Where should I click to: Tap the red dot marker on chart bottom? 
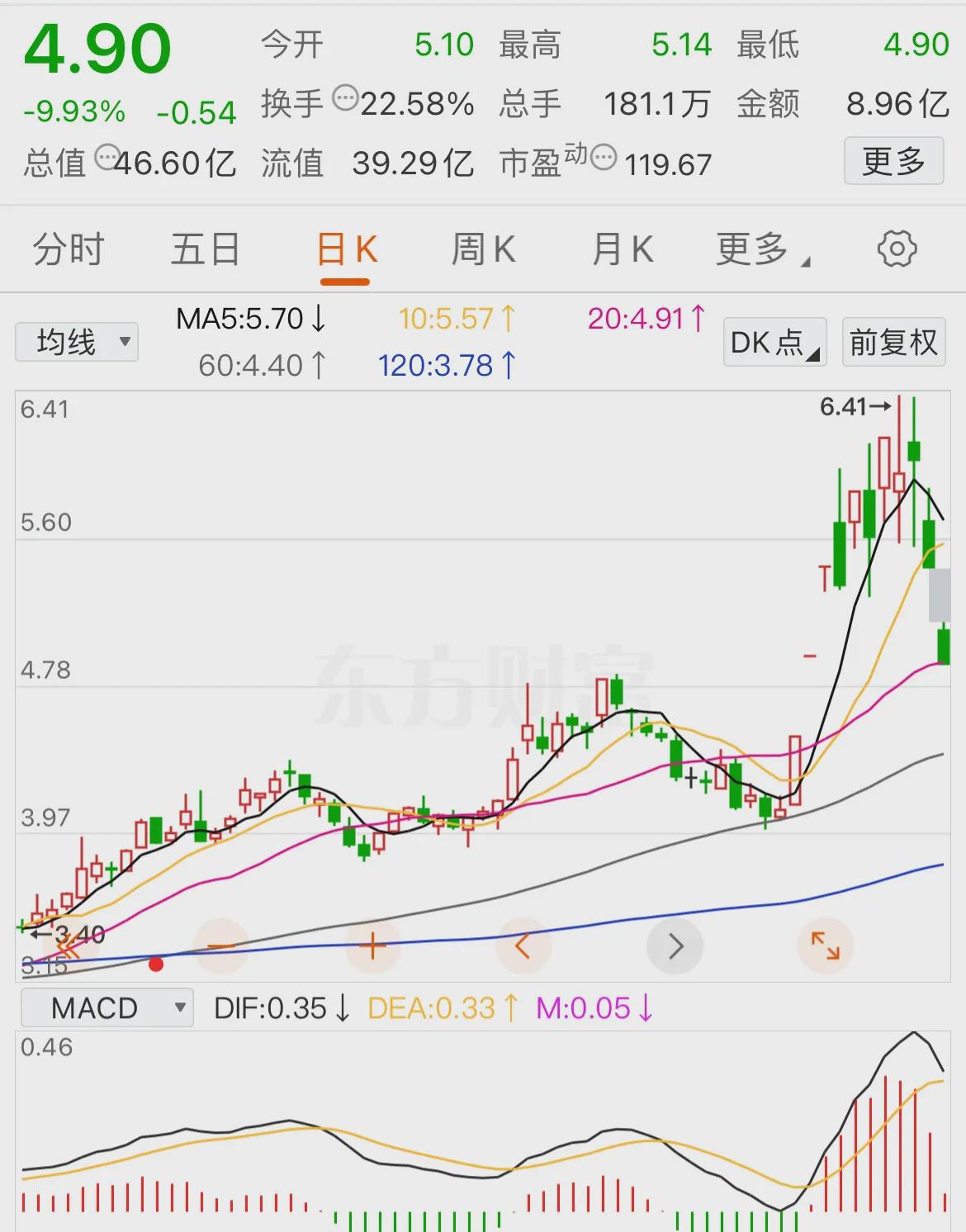[x=155, y=964]
